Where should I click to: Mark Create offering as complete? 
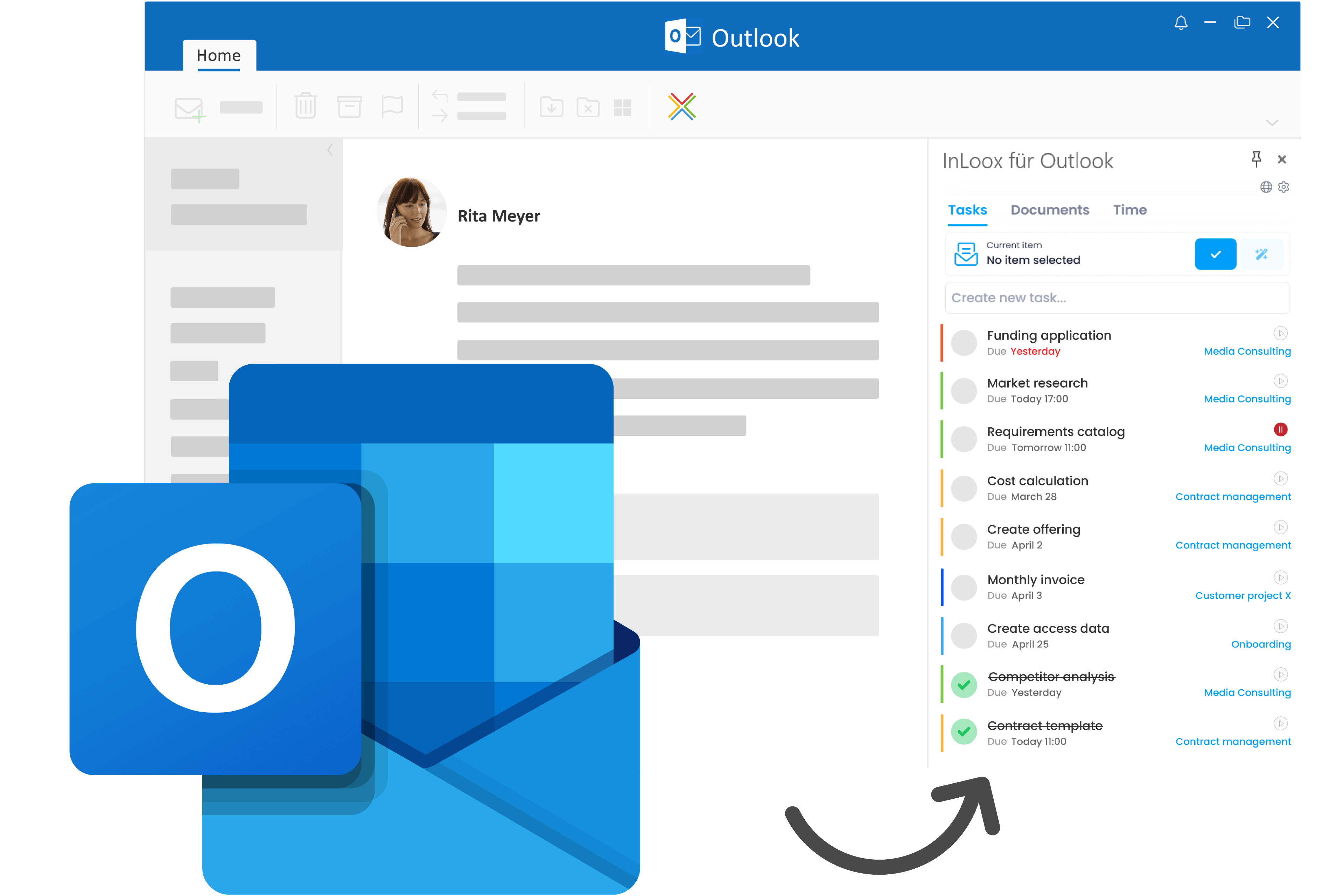(964, 537)
